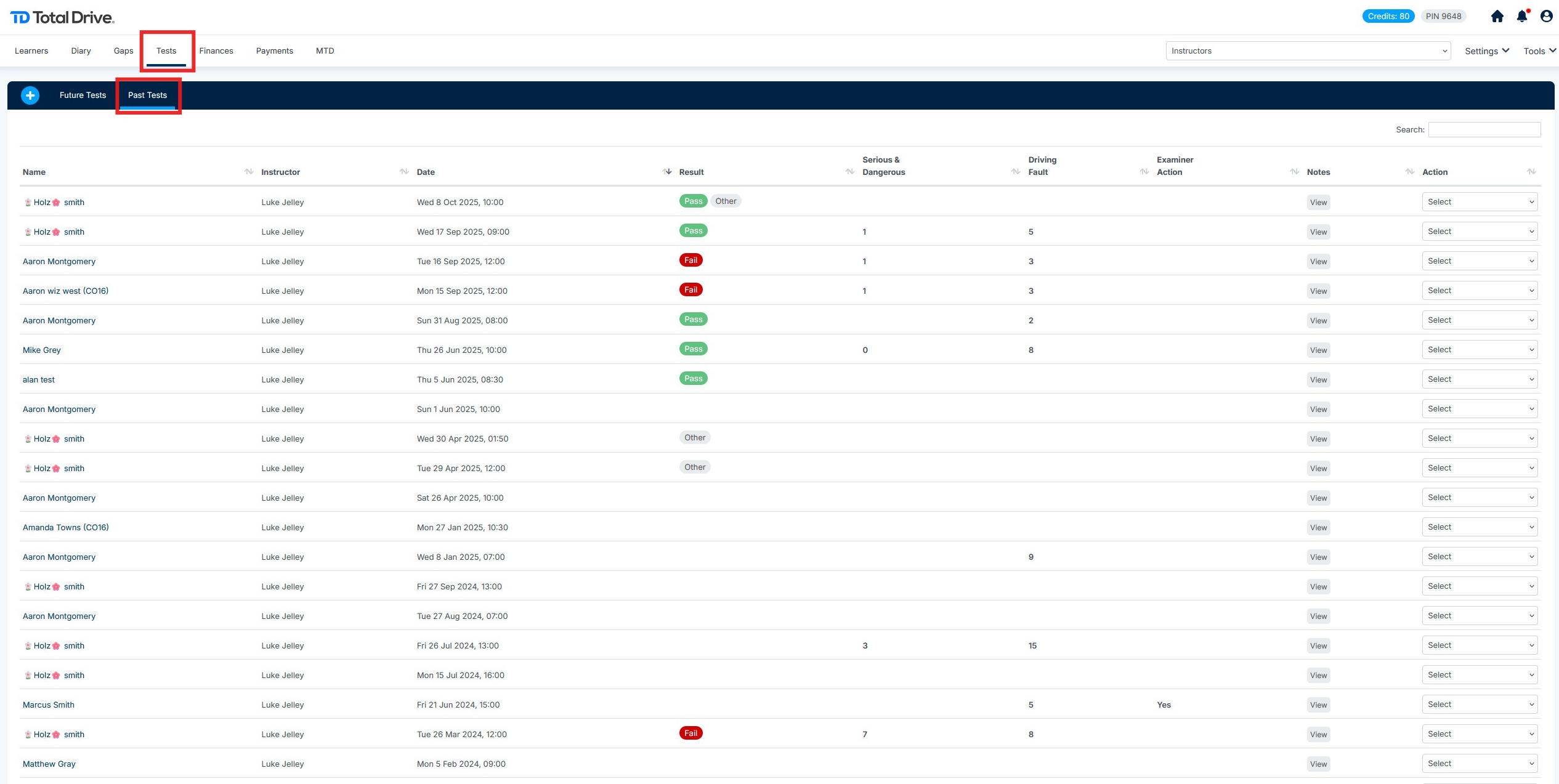Switch to Future Tests tab
This screenshot has width=1559, height=784.
(83, 95)
